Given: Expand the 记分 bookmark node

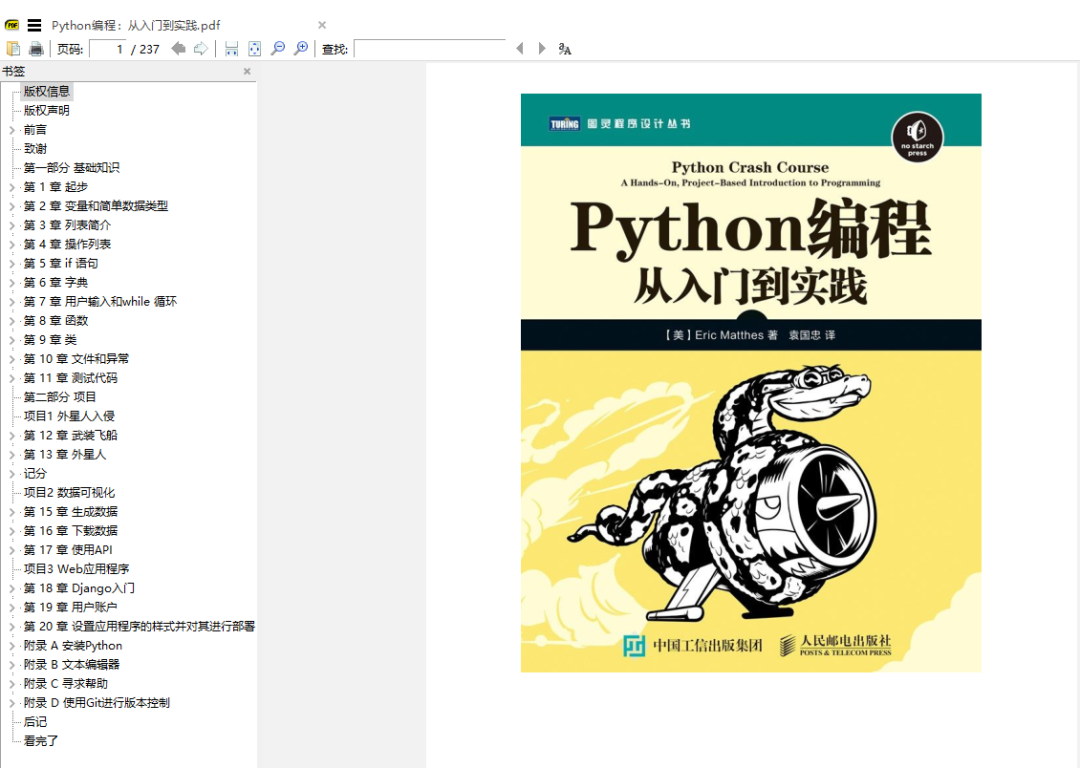Looking at the screenshot, I should coord(12,473).
